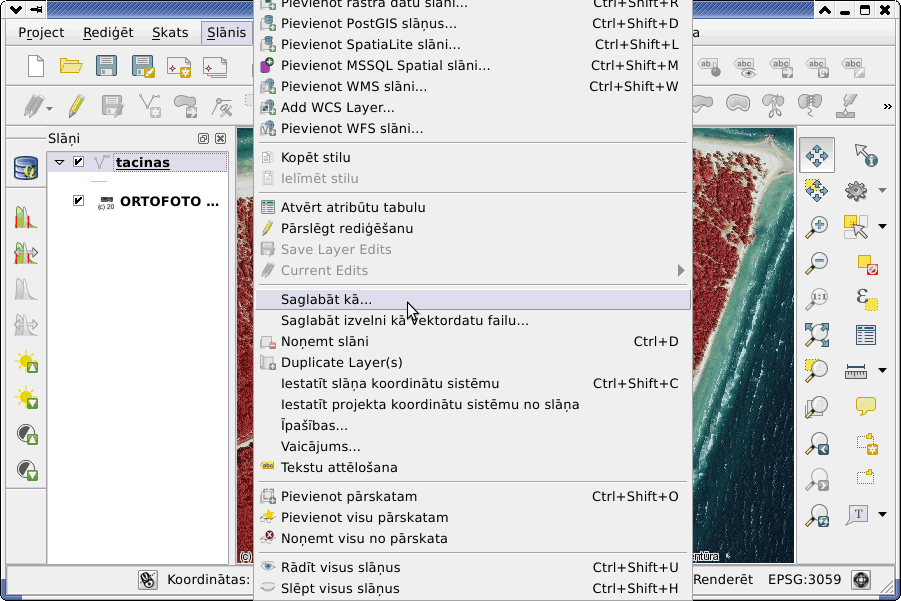Open the Current Edits toolbar dropdown arrow
The image size is (901, 601).
point(49,108)
